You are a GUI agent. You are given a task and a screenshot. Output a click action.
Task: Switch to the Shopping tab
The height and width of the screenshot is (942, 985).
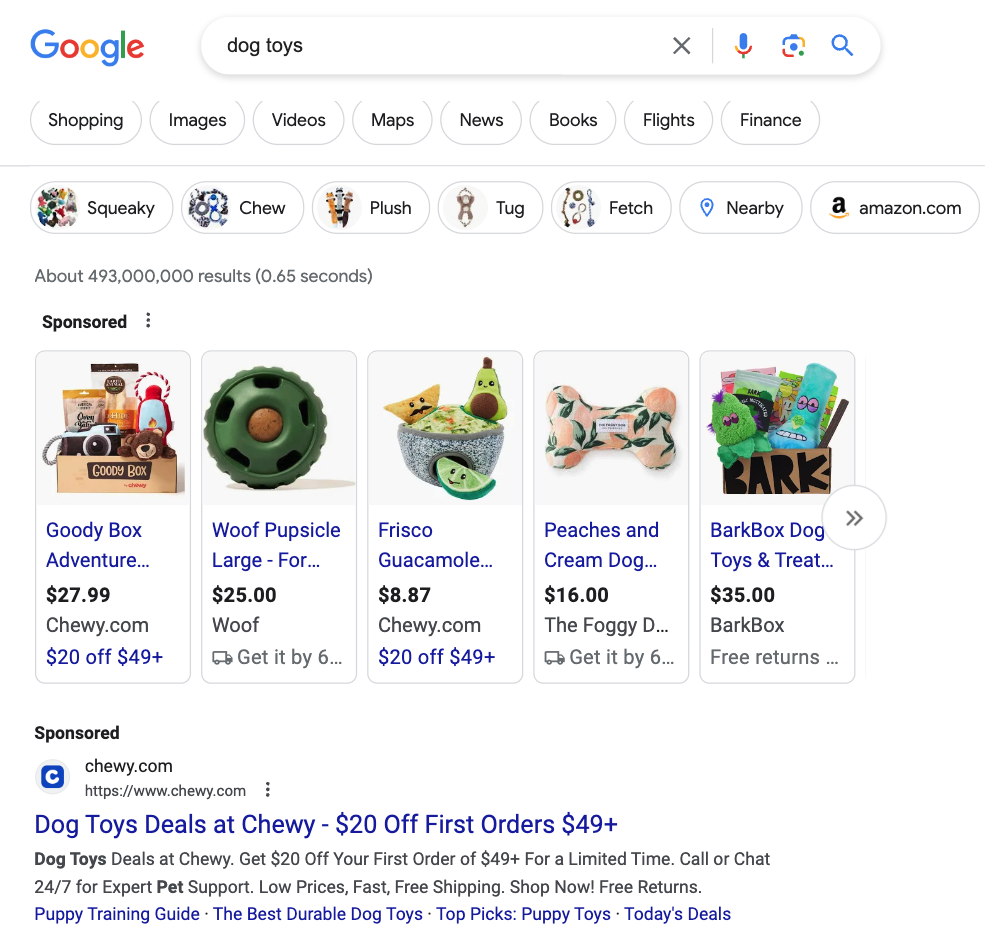click(85, 120)
